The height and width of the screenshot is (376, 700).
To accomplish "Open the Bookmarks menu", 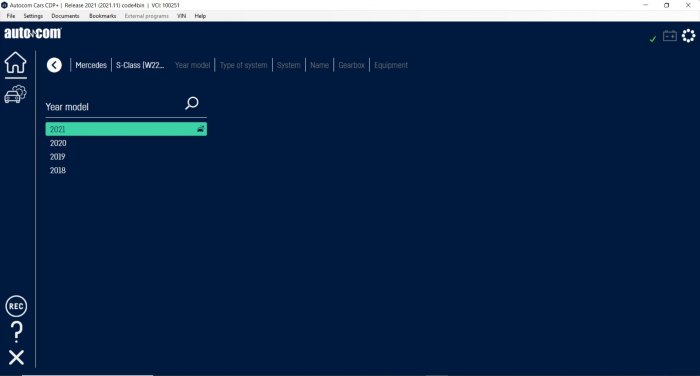I will coord(102,16).
